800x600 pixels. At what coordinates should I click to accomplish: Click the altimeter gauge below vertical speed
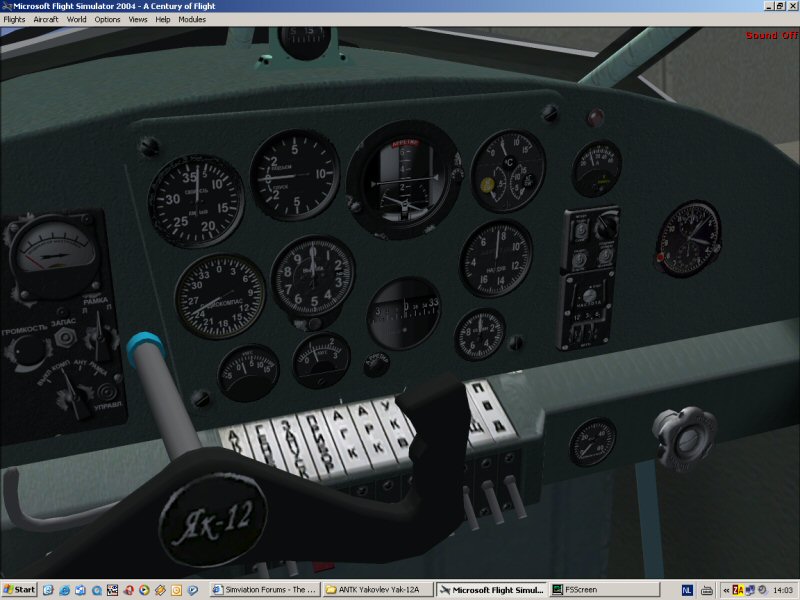point(313,276)
